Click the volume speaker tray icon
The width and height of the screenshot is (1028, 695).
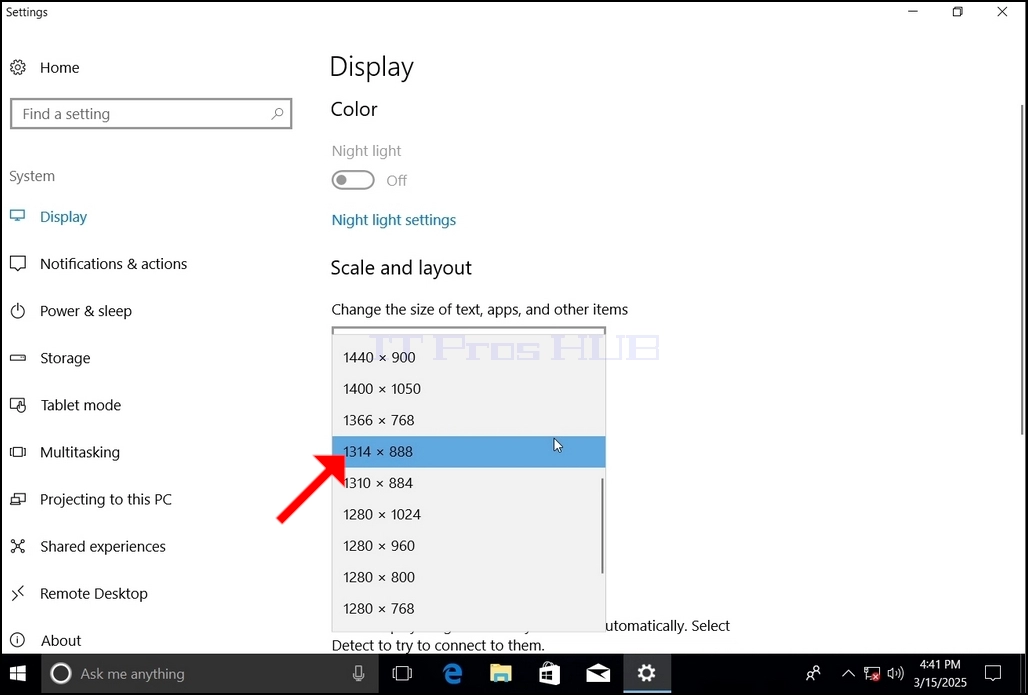tap(895, 673)
